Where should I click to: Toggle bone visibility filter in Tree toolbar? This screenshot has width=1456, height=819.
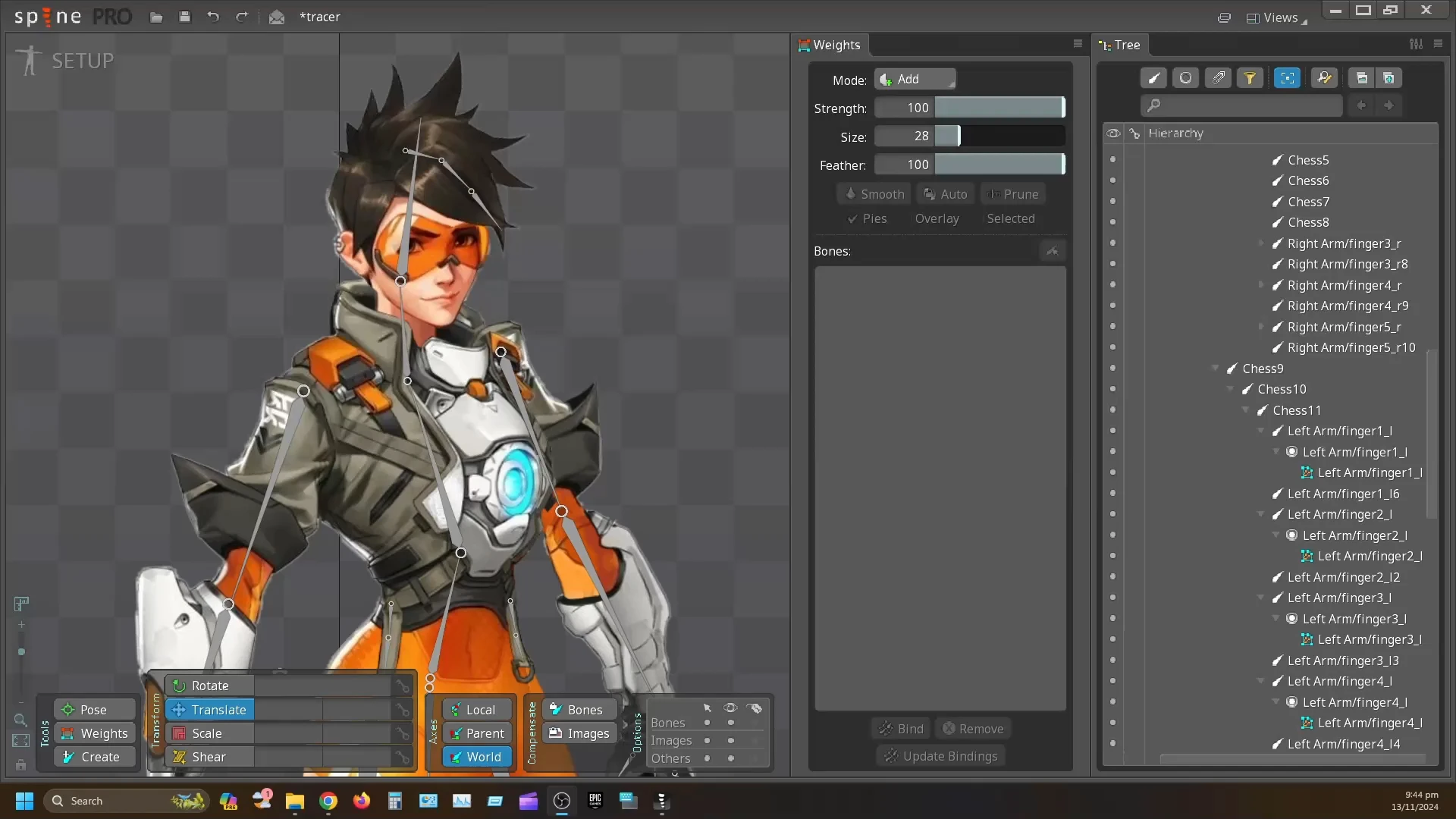(x=1153, y=78)
